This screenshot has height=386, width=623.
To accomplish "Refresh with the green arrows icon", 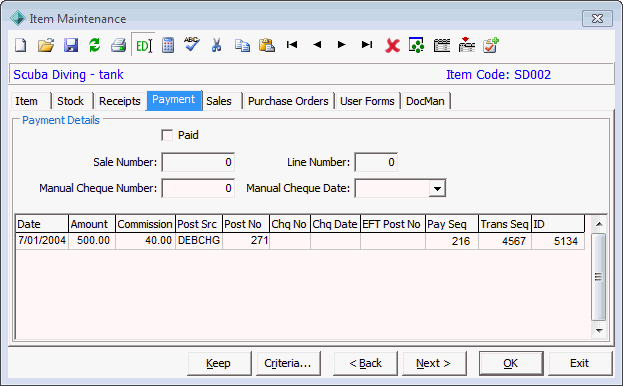I will click(95, 45).
